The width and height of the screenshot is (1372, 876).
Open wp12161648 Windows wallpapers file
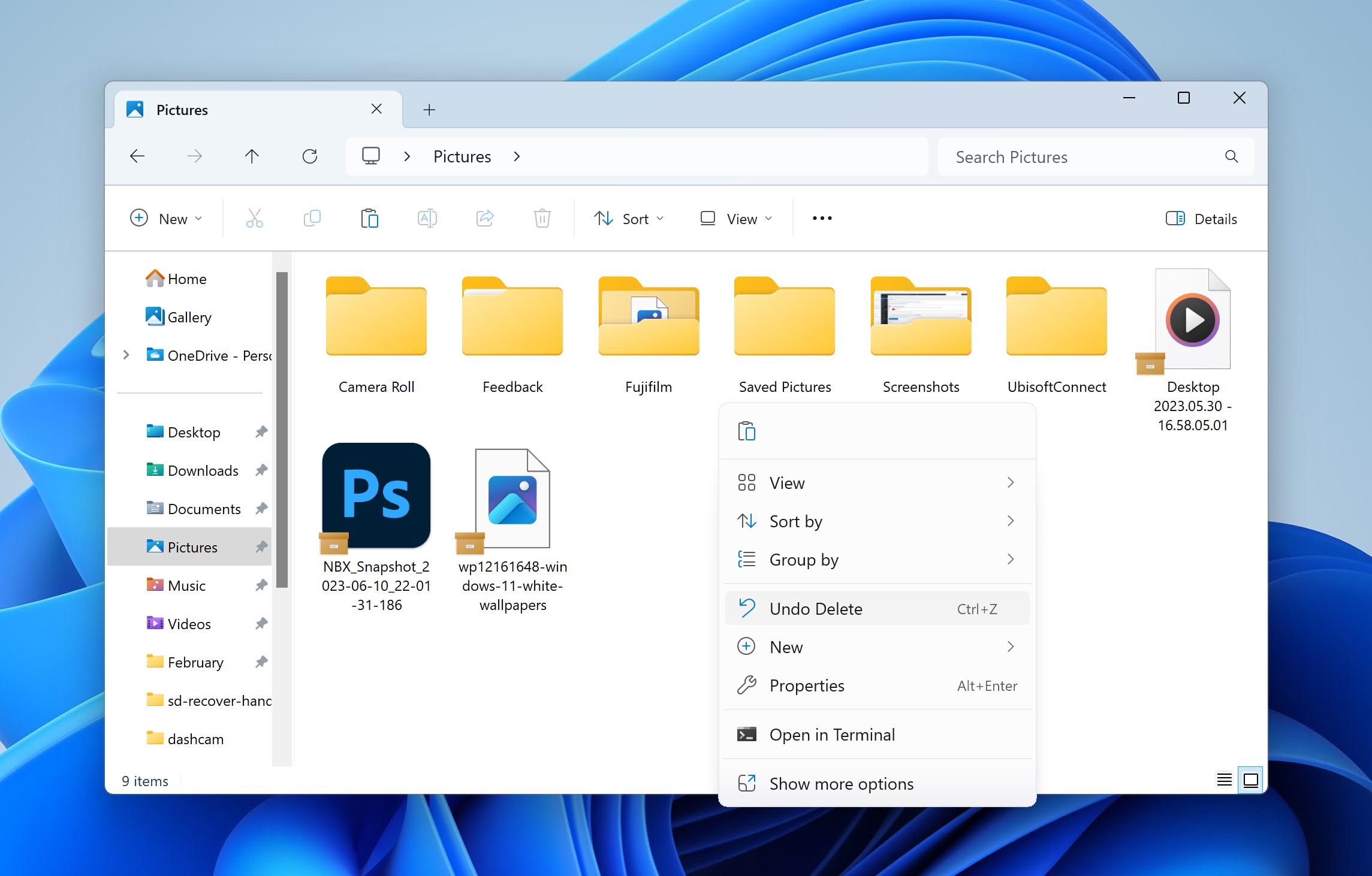(511, 497)
